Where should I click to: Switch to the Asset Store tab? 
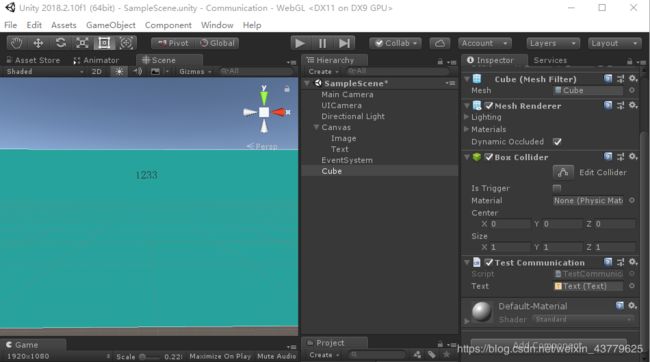pos(33,60)
